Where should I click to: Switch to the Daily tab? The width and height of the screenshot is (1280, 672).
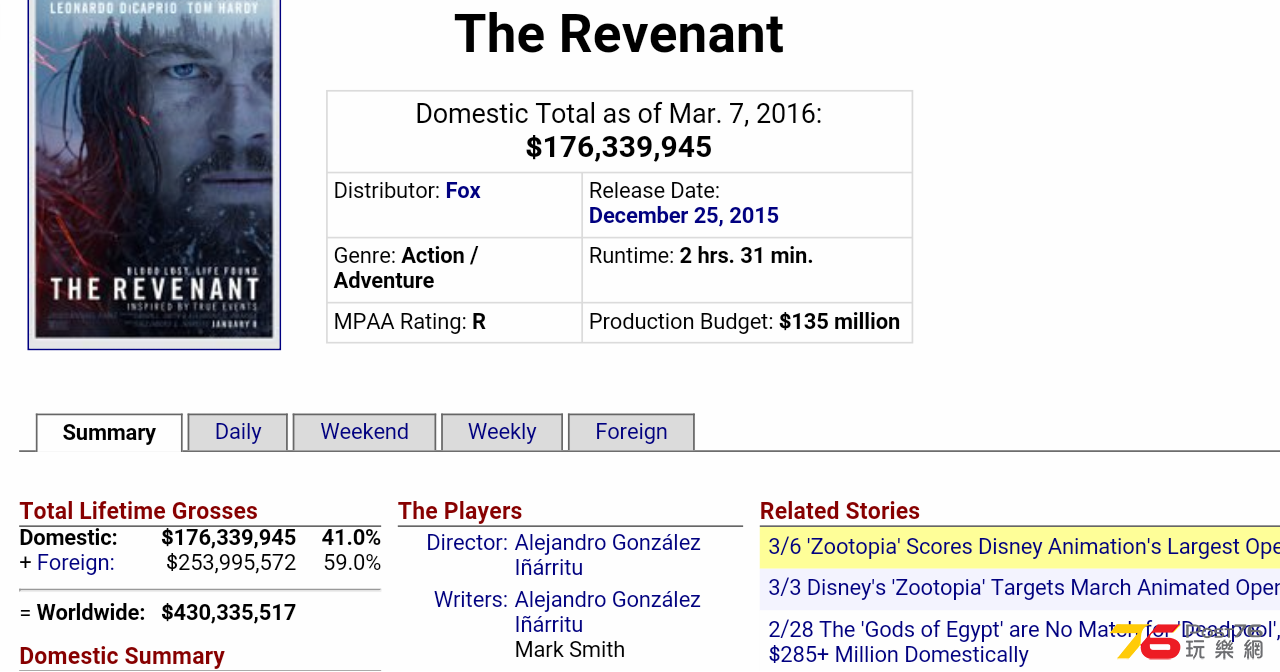point(238,432)
